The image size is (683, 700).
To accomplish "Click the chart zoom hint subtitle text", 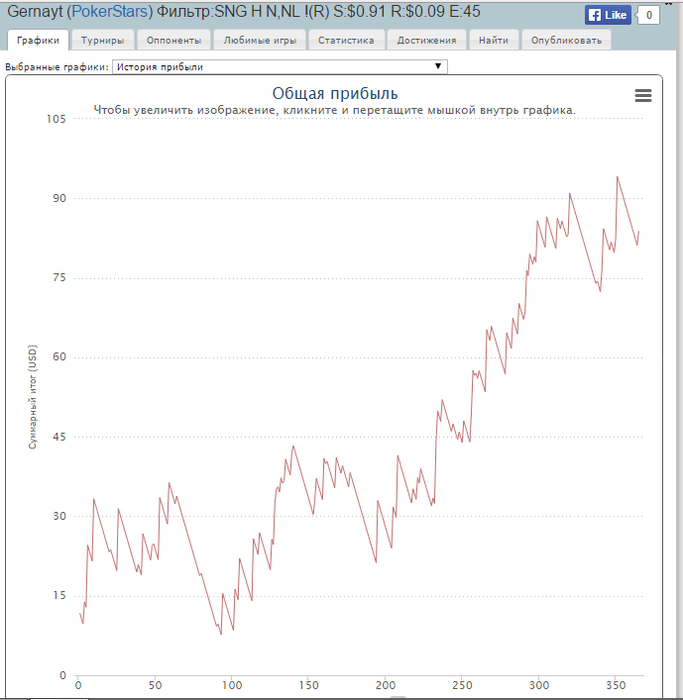I will pos(334,110).
